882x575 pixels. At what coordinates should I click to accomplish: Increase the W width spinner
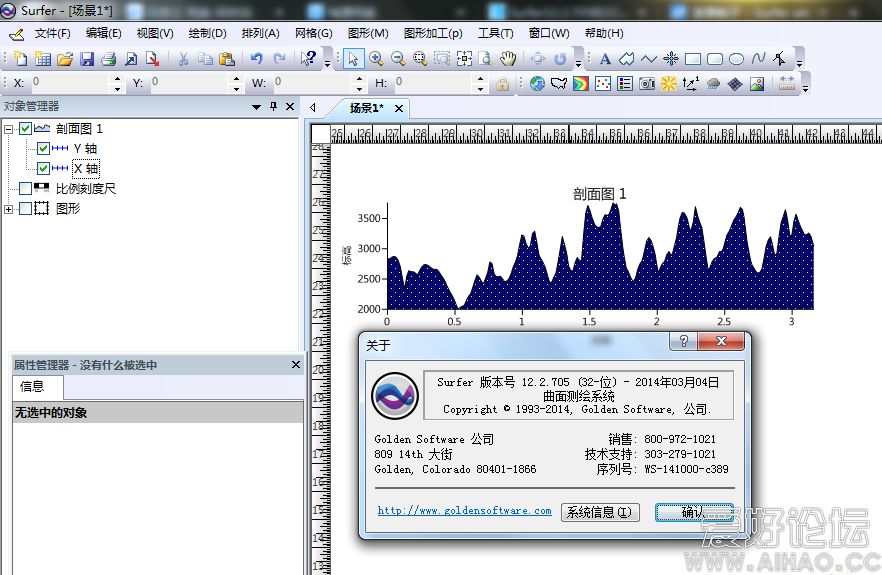point(359,79)
